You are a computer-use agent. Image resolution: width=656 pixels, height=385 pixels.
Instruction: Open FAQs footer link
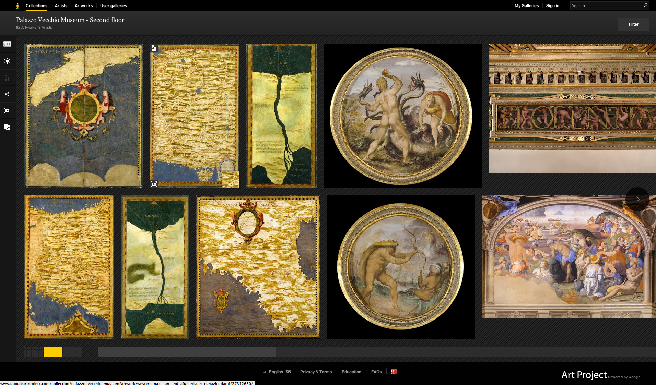click(x=376, y=371)
